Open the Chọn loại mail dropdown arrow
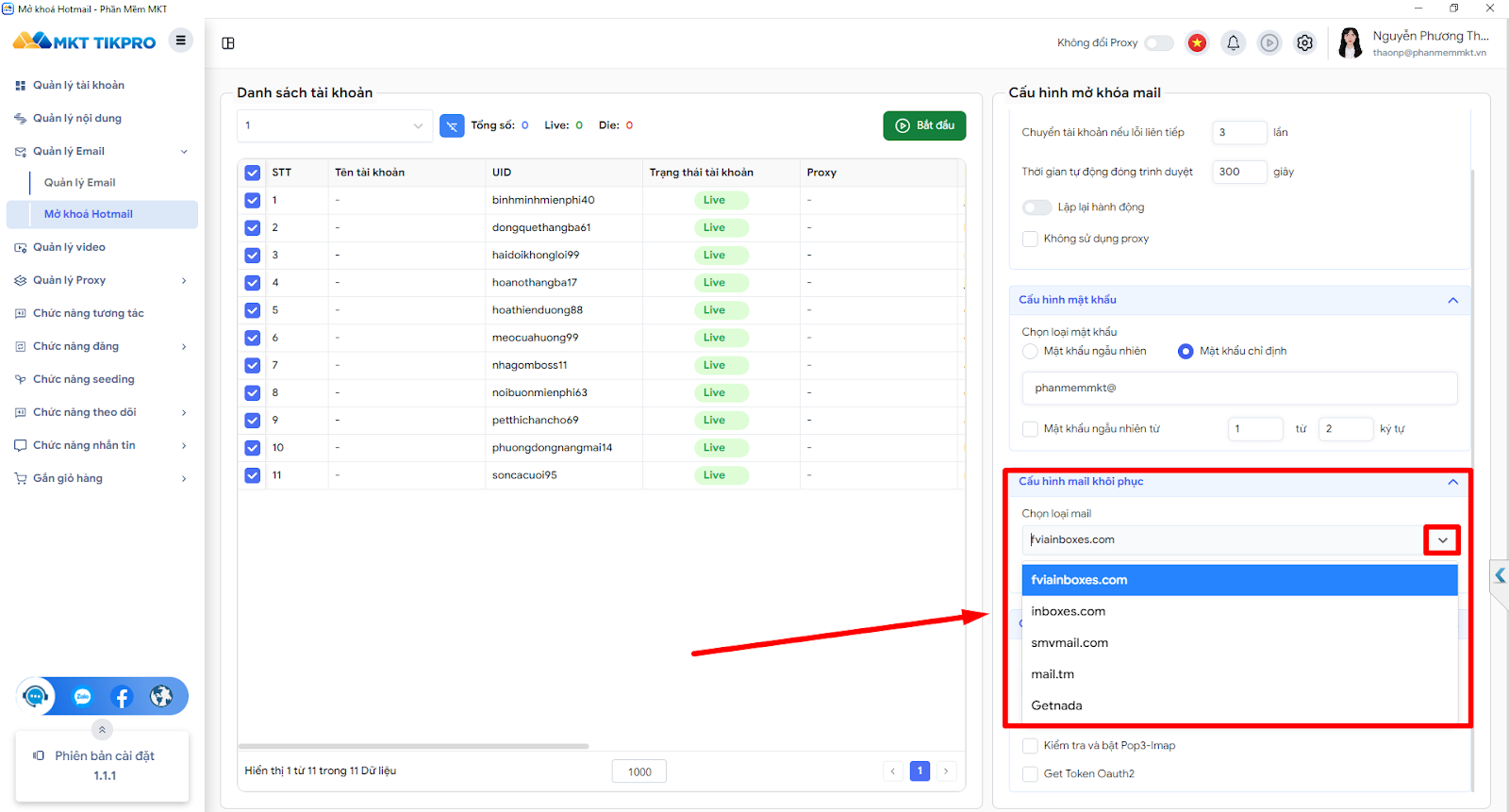The height and width of the screenshot is (812, 1509). pyautogui.click(x=1442, y=540)
